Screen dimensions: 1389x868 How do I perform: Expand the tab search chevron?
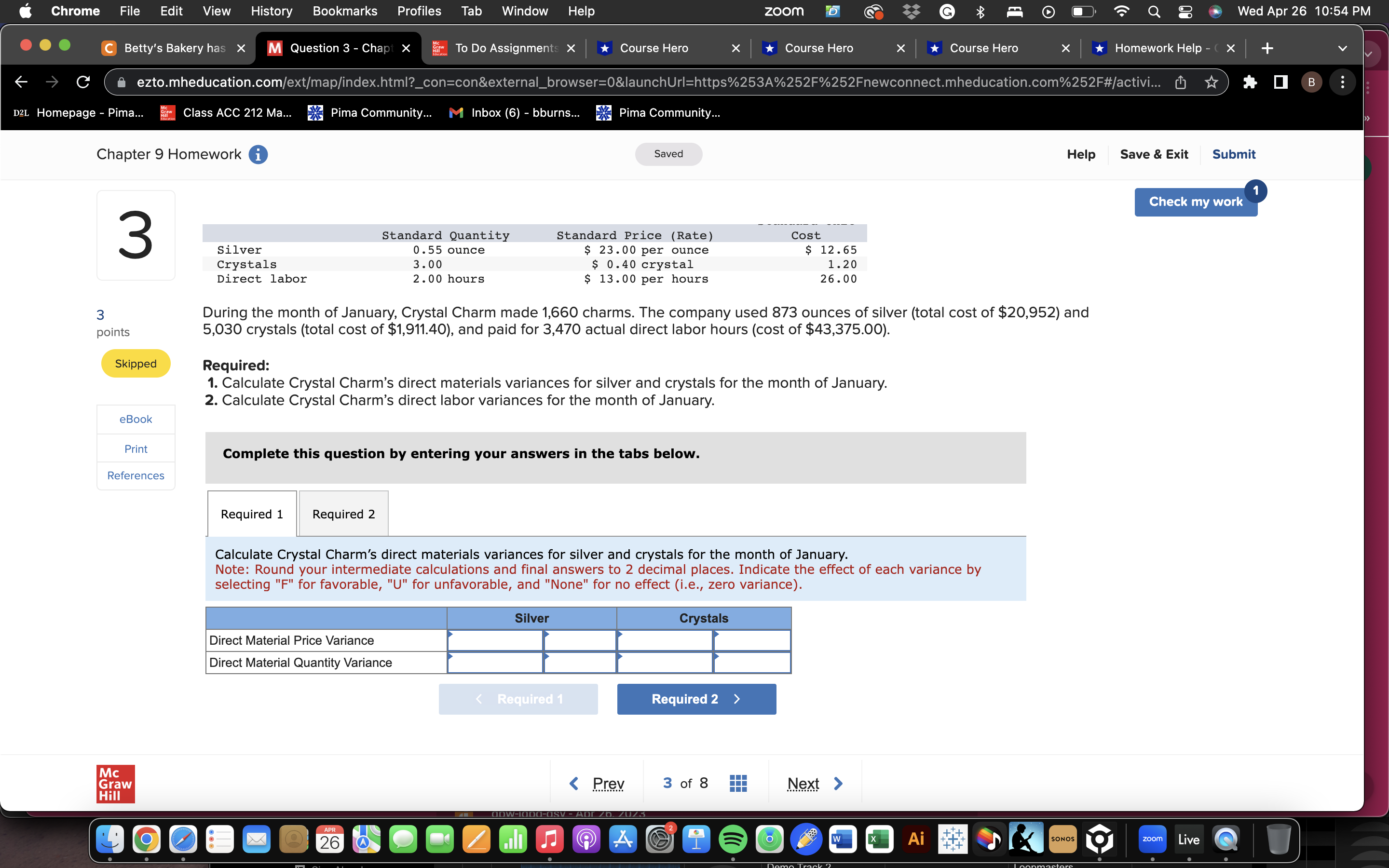[x=1342, y=48]
